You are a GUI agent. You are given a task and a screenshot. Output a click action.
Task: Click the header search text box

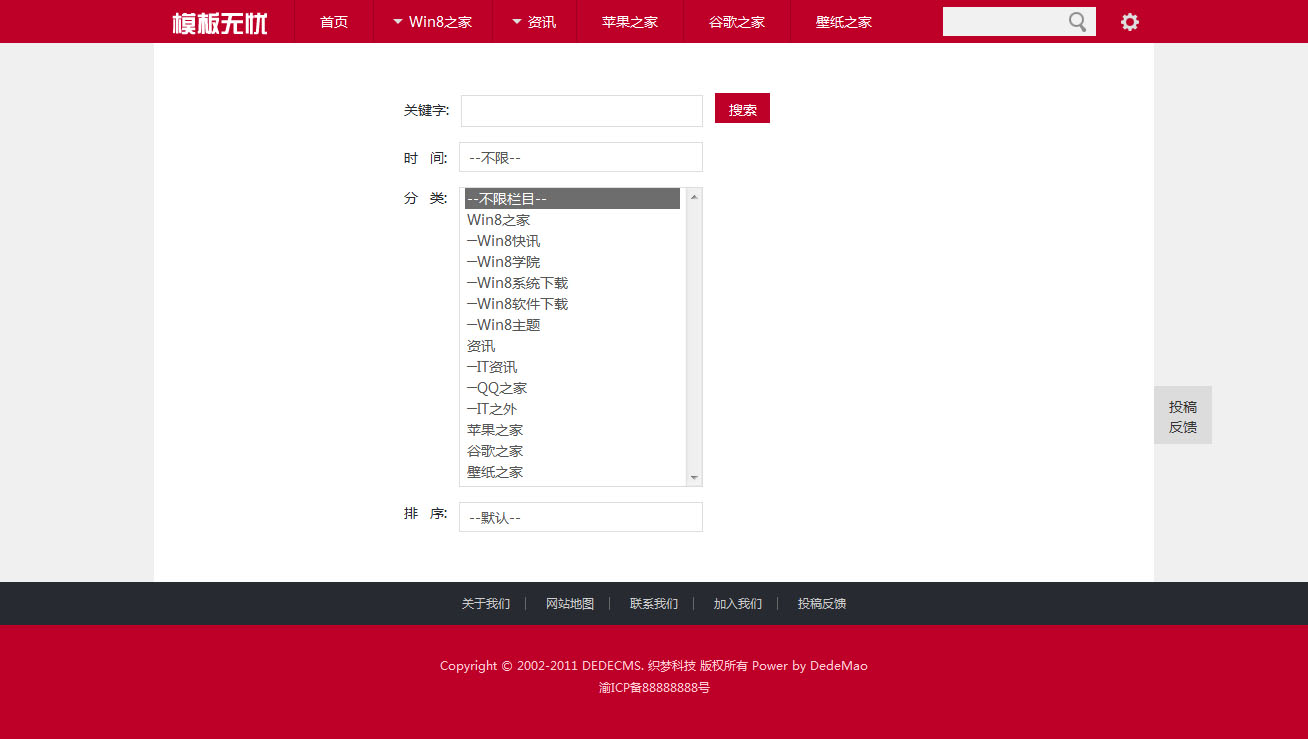[x=1003, y=22]
